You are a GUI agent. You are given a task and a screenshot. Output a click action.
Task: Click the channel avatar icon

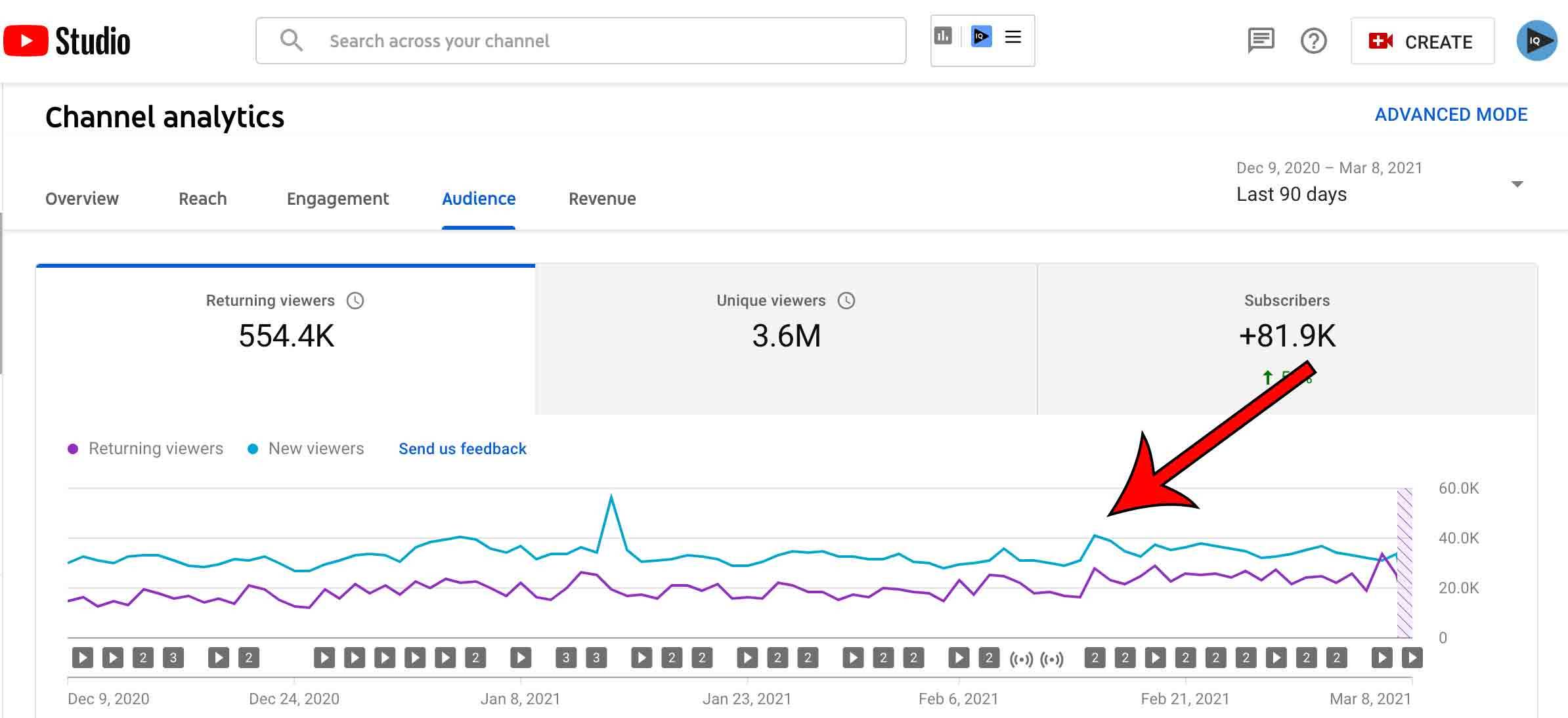tap(1536, 41)
